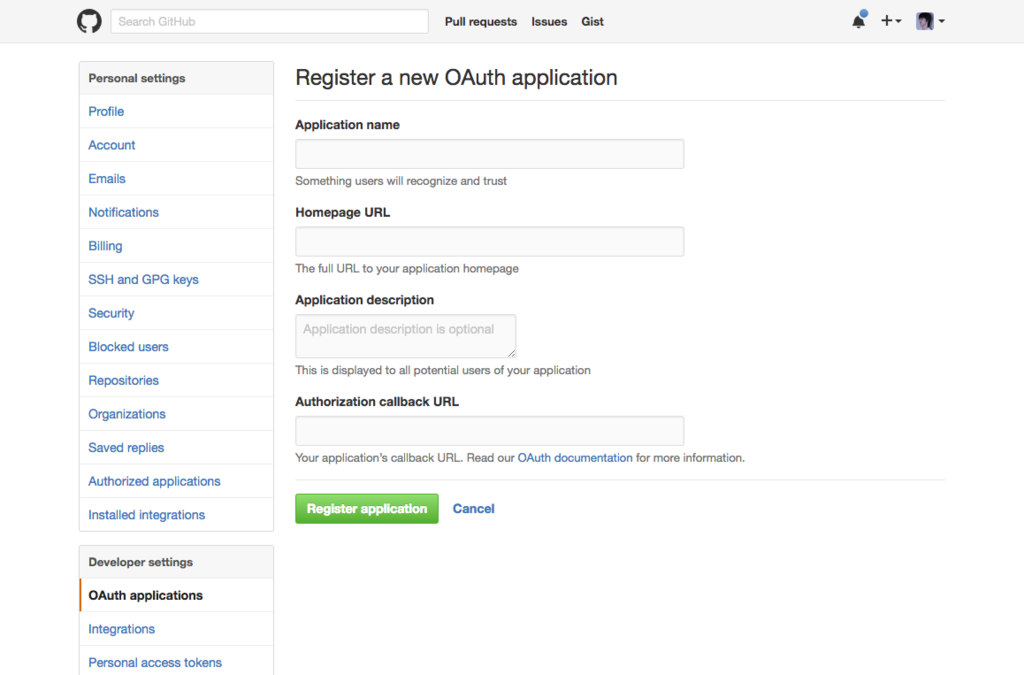Open the create new dropdown plus icon
The width and height of the screenshot is (1024, 675).
[886, 21]
